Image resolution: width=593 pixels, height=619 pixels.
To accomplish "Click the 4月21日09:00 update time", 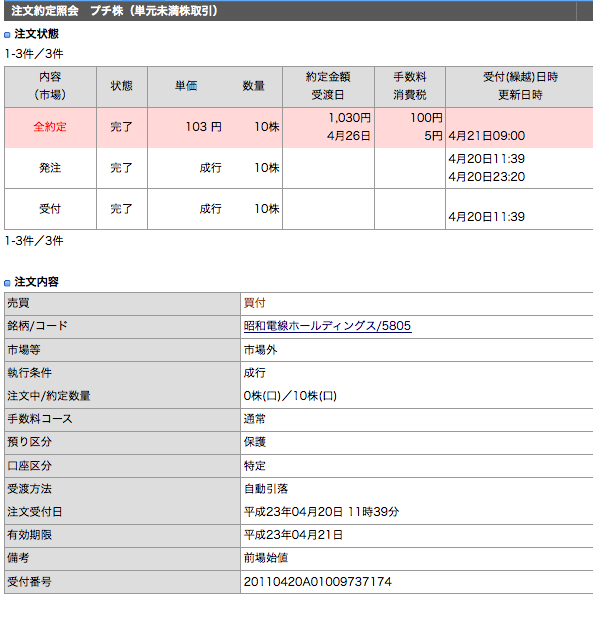I will click(487, 136).
